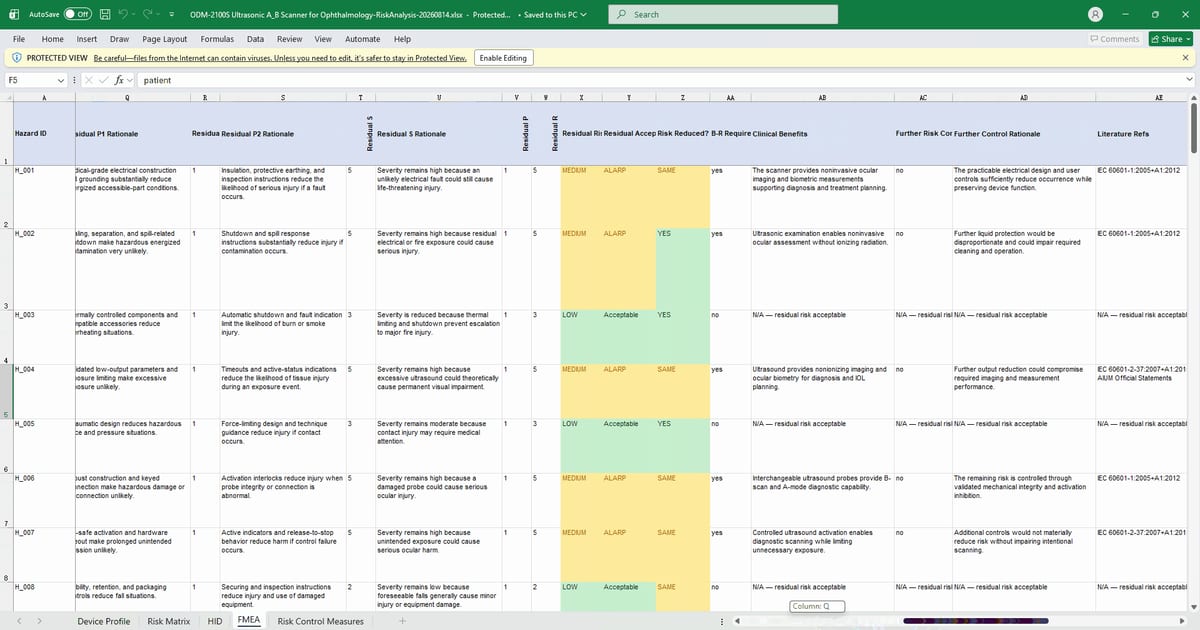Click the Share button
This screenshot has height=630, width=1200.
[x=1171, y=39]
